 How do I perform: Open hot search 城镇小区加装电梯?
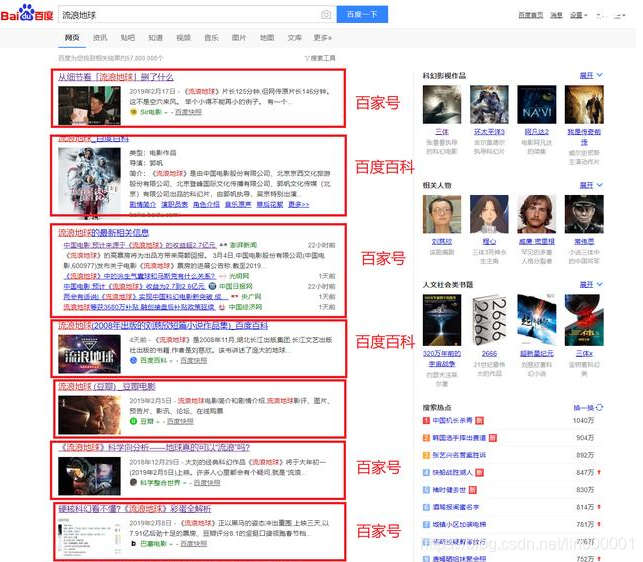point(459,524)
